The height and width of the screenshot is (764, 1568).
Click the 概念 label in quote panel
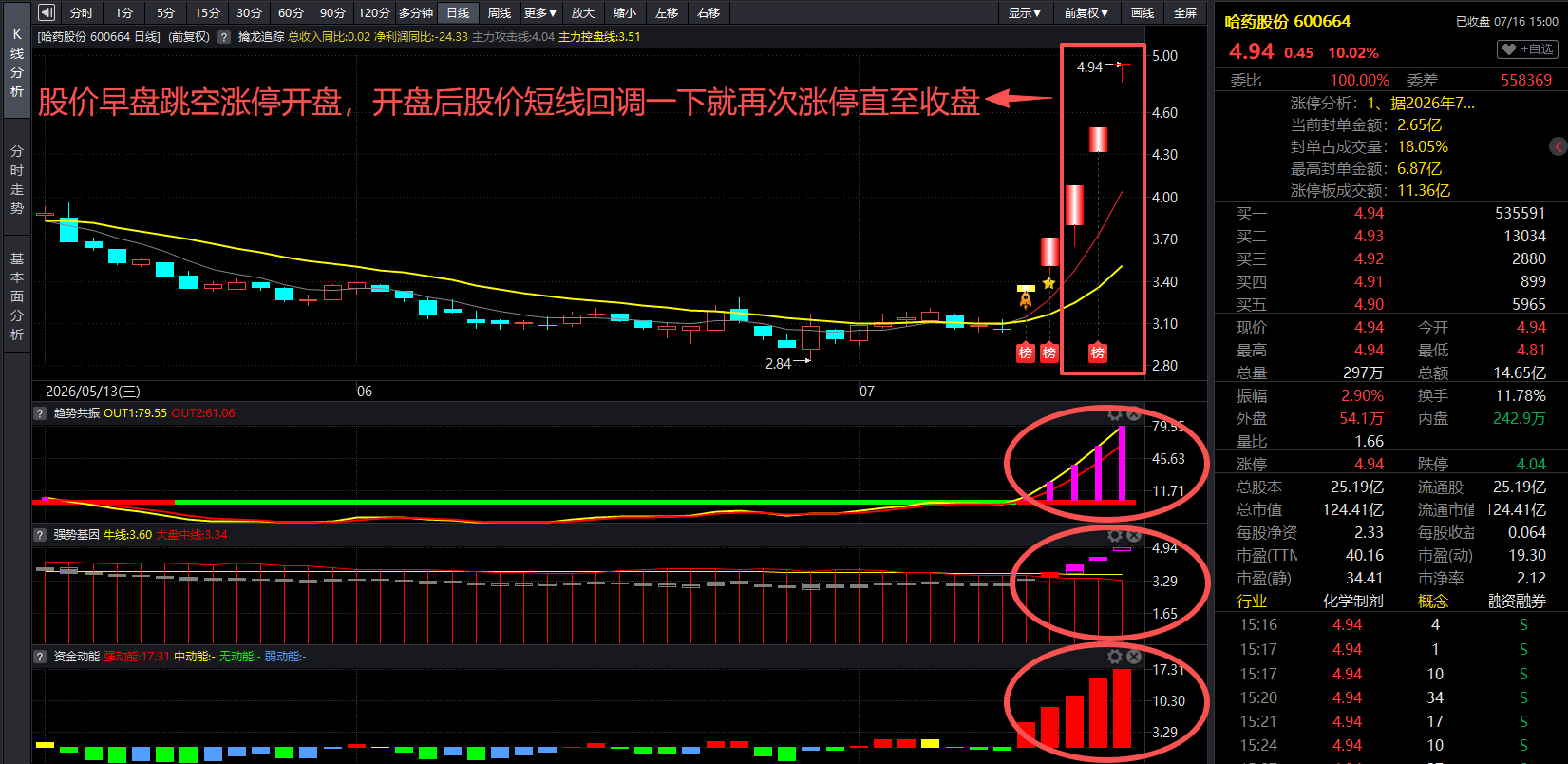click(x=1433, y=602)
